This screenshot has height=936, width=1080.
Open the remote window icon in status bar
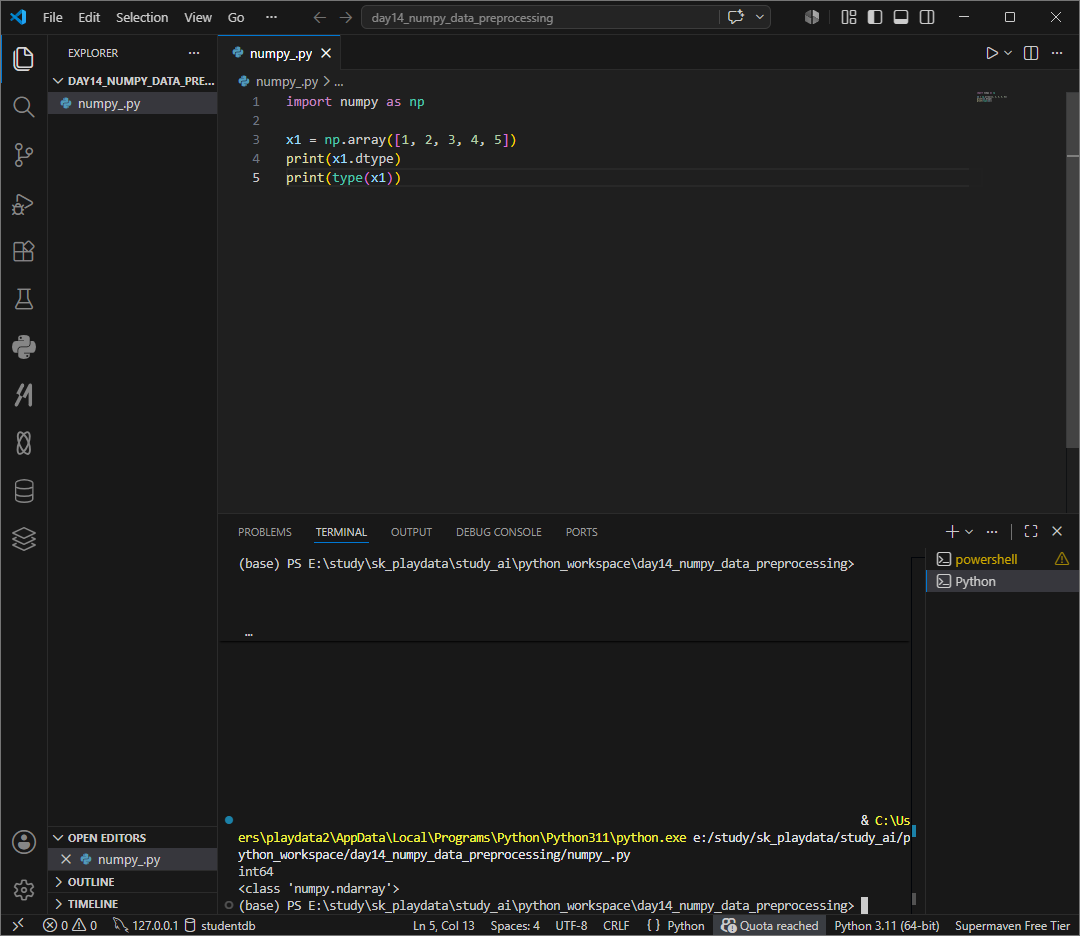[x=18, y=925]
